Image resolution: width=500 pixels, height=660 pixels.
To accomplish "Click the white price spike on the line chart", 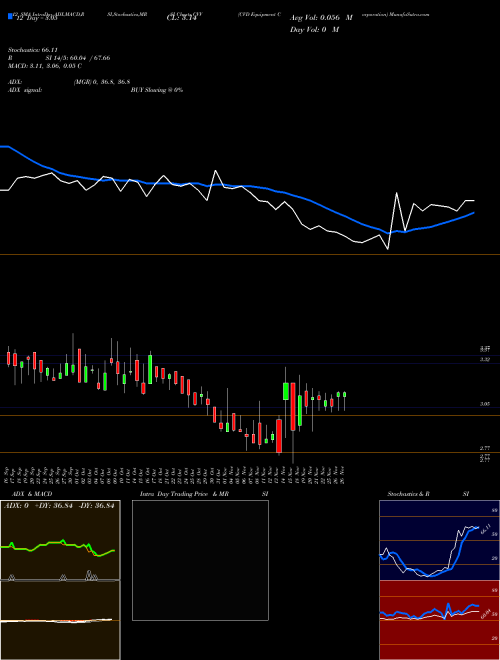I will (x=396, y=194).
